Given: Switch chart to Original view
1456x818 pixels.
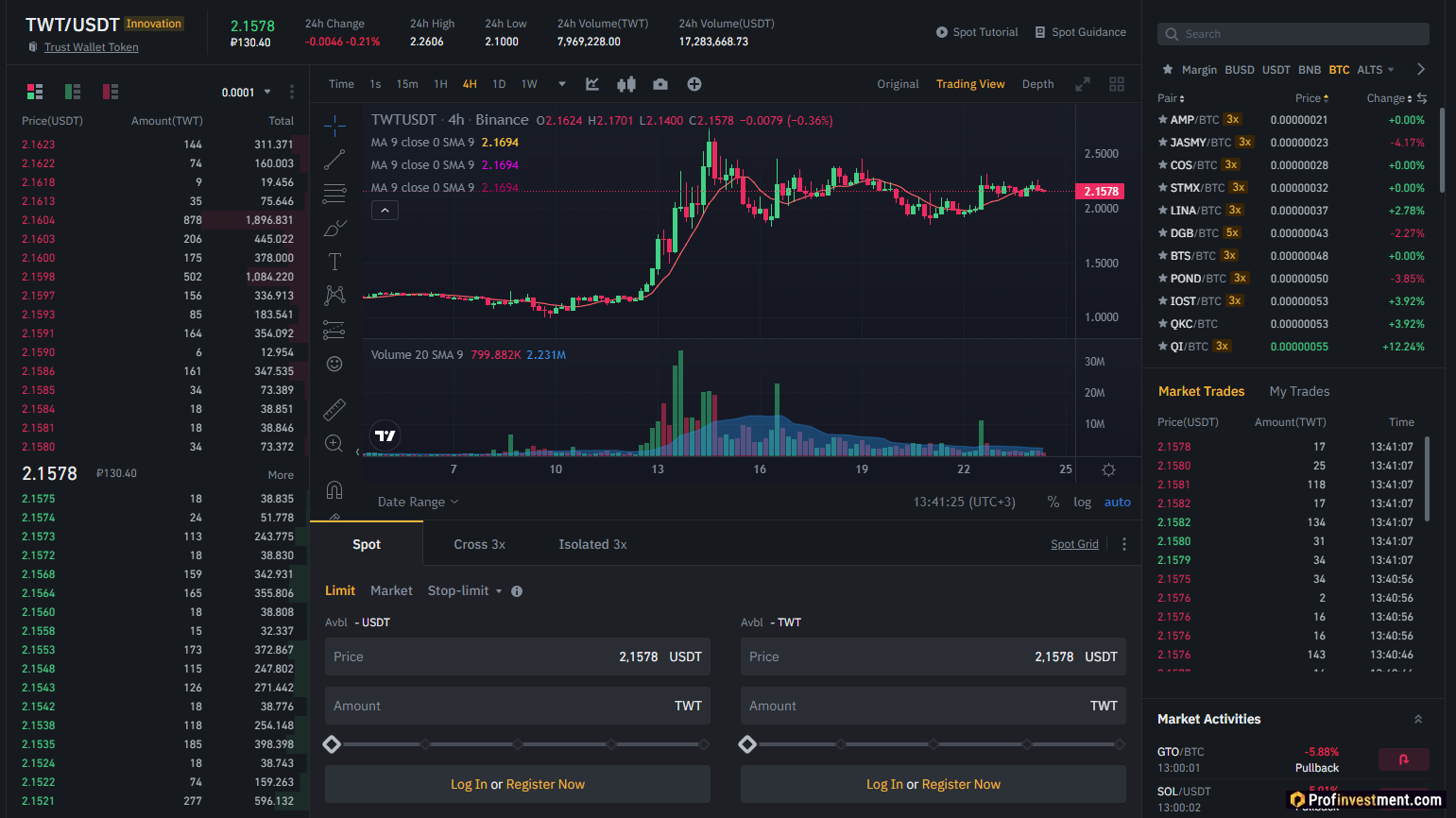Looking at the screenshot, I should pyautogui.click(x=898, y=84).
